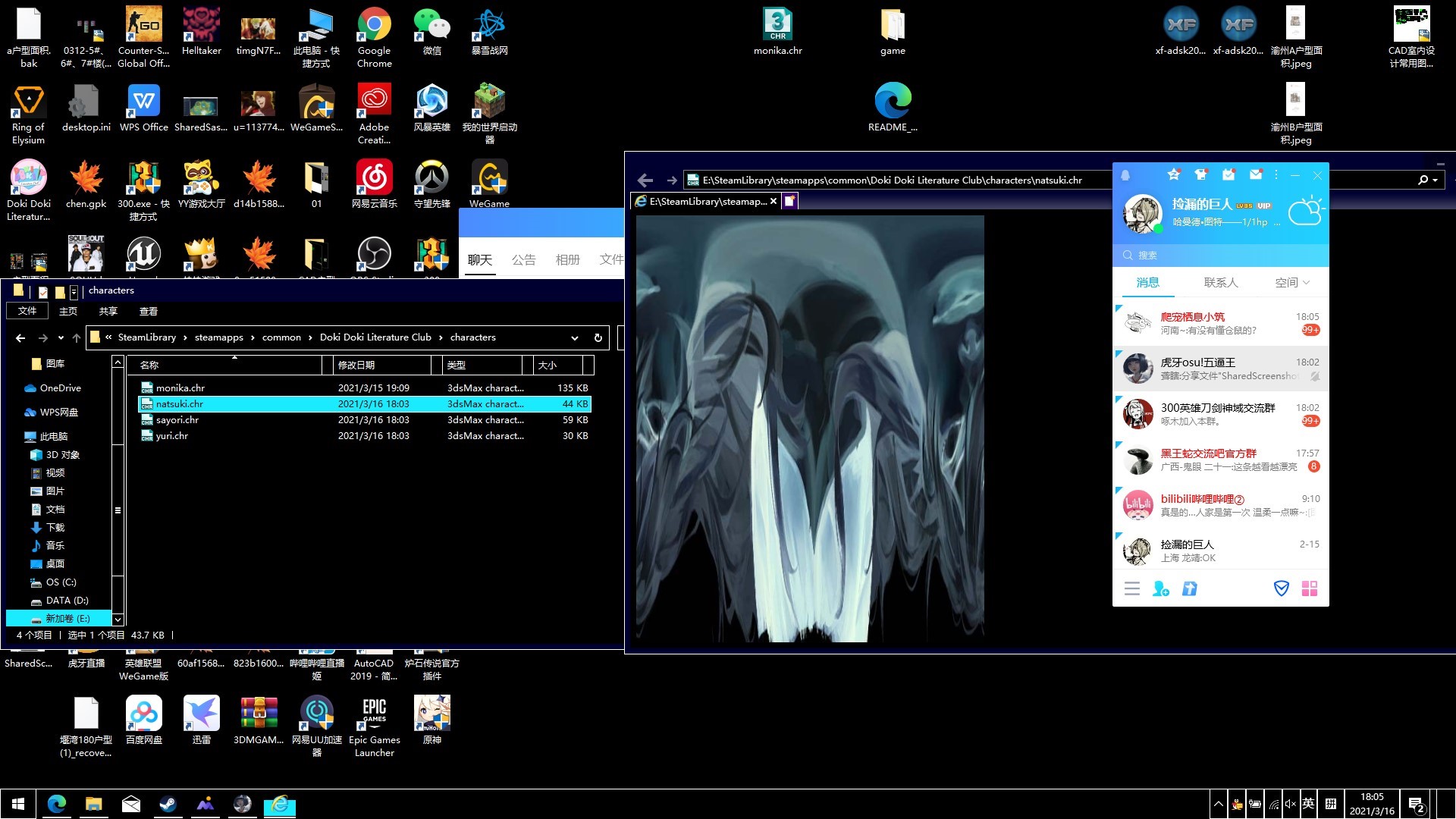Screen dimensions: 1456x819
Task: Select the monika.chr file
Action: [x=364, y=388]
